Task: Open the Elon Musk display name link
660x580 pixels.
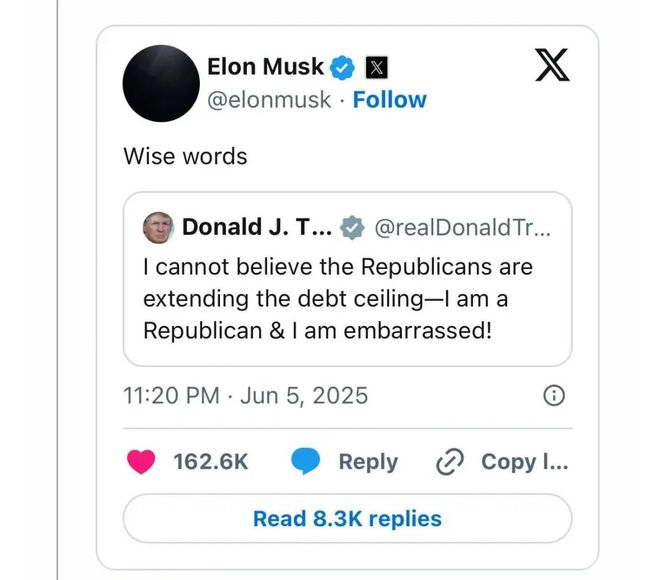Action: pyautogui.click(x=265, y=67)
